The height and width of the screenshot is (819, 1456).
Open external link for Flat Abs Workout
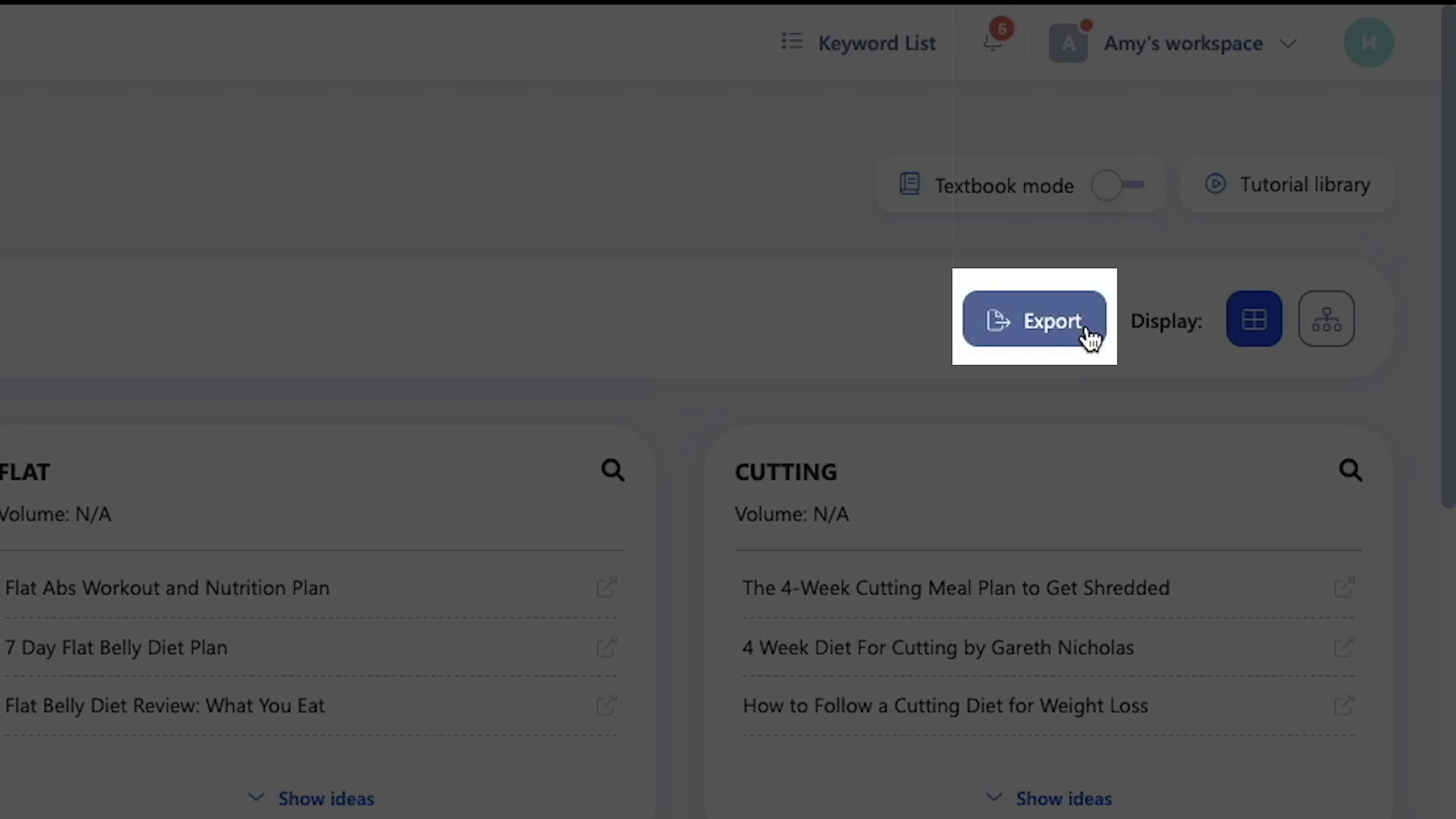tap(606, 587)
